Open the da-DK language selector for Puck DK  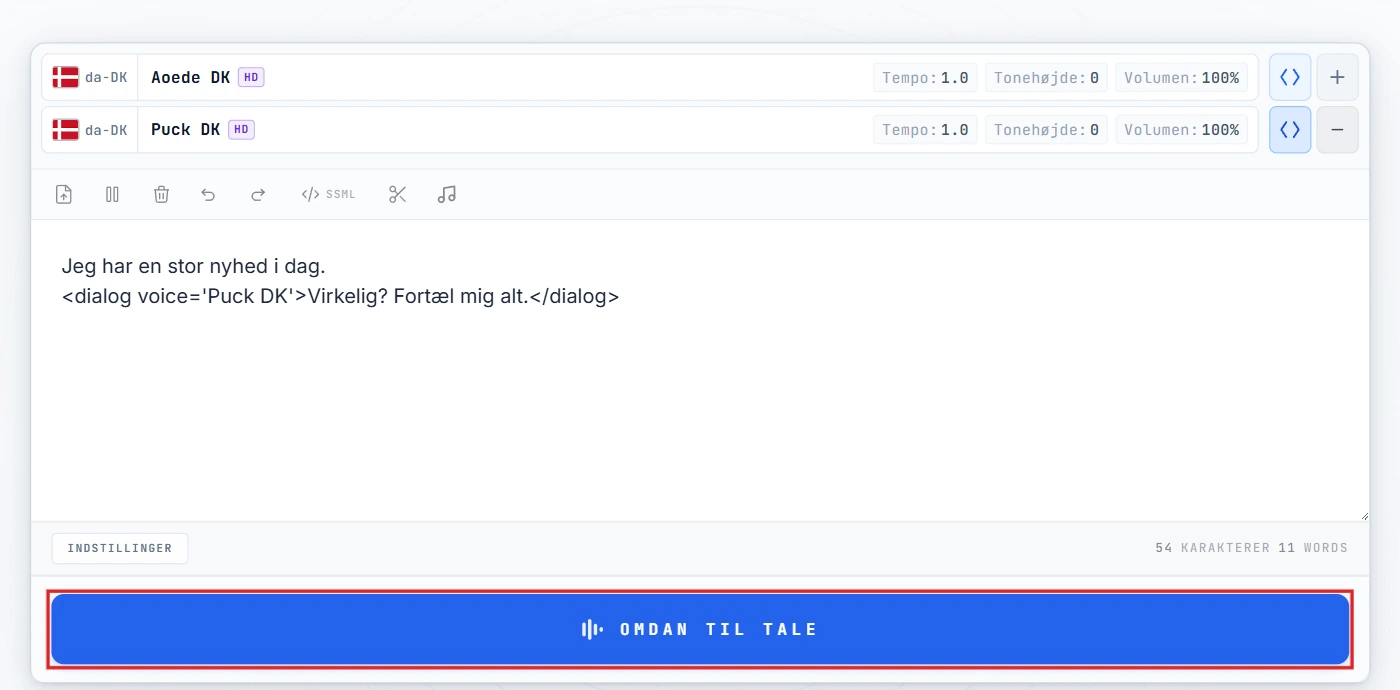(90, 130)
